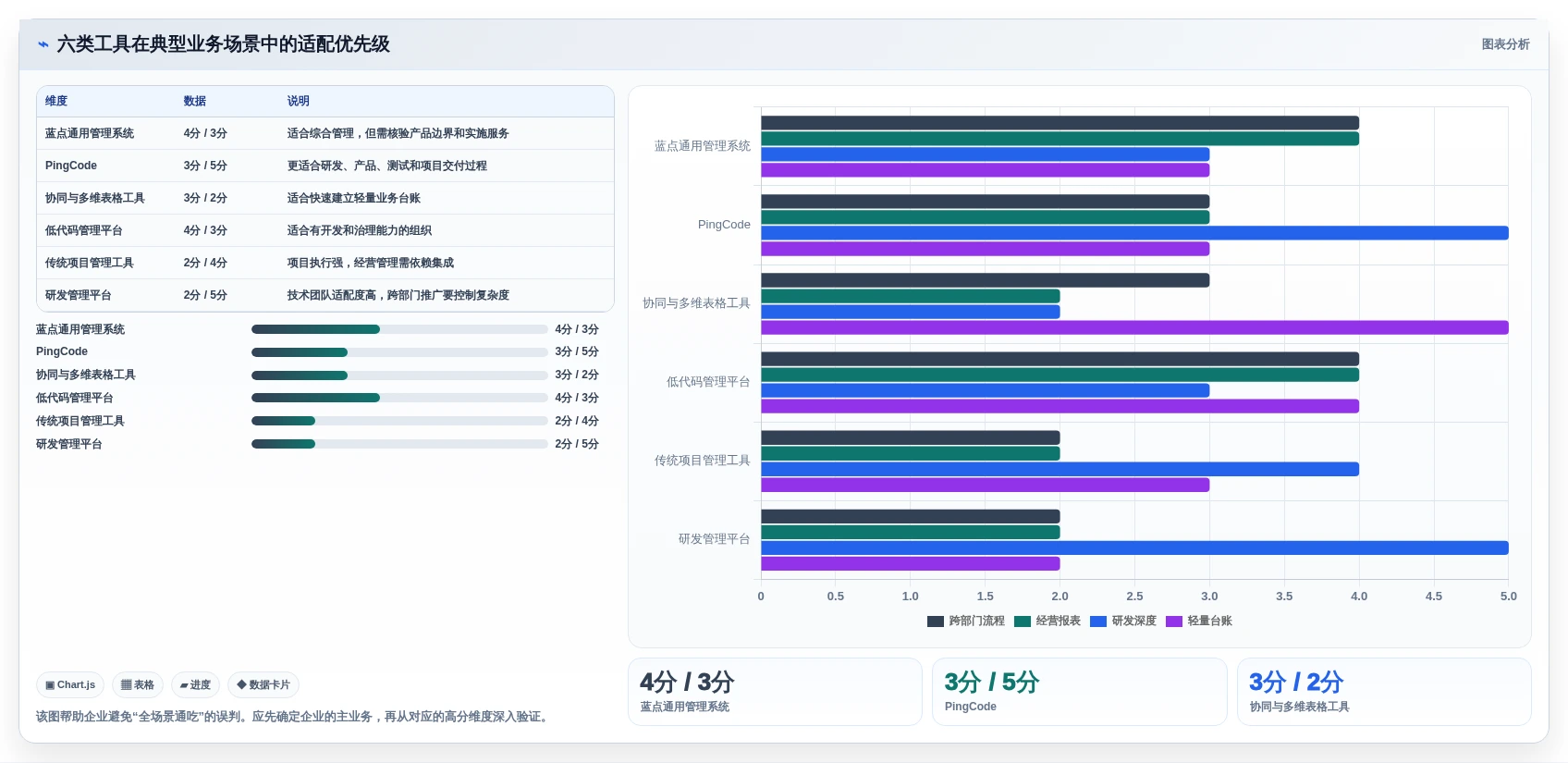Screen dimensions: 1568x763
Task: Click progress bar for 研发管理平台
Action: click(x=399, y=444)
